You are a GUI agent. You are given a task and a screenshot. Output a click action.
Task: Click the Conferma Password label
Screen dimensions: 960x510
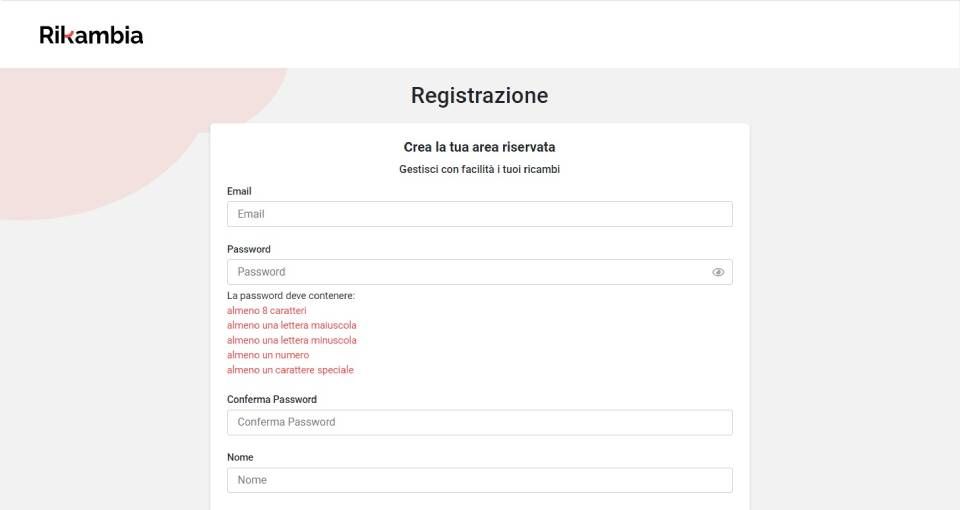[x=272, y=399]
